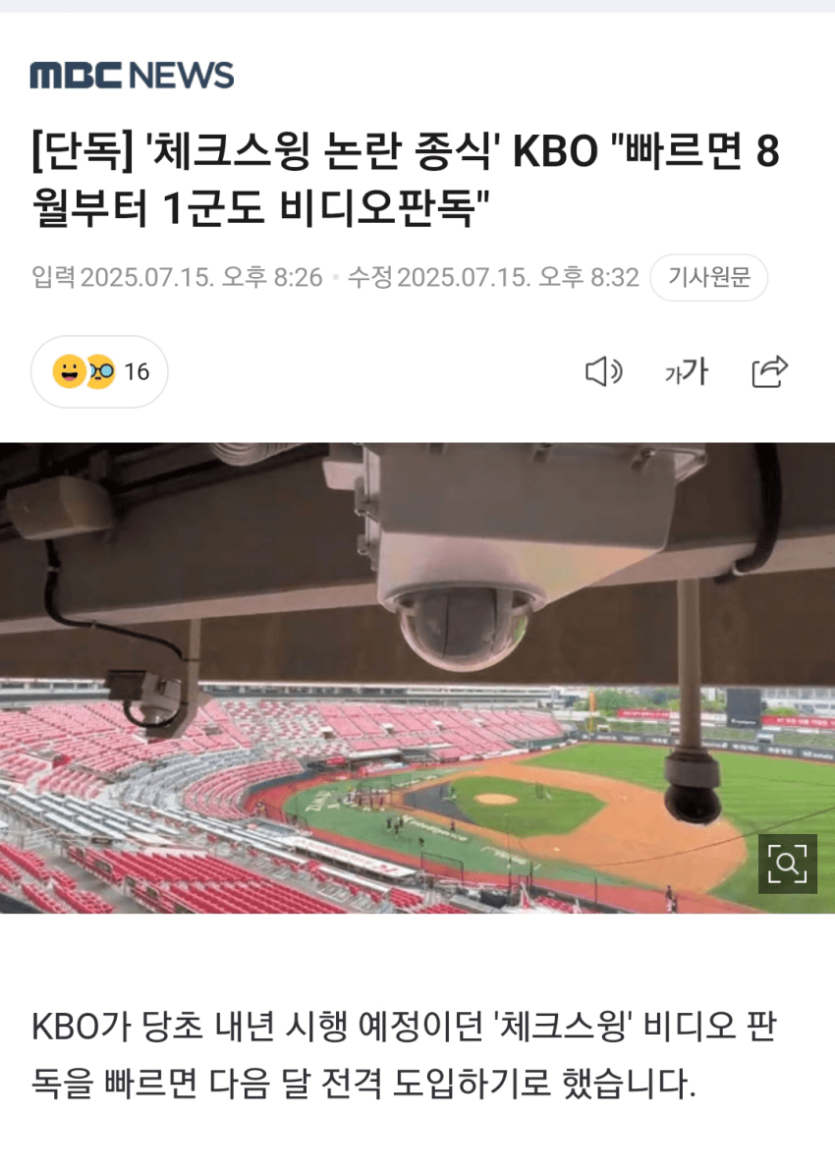Play article audio with speaker icon
The image size is (835, 1173).
tap(604, 372)
